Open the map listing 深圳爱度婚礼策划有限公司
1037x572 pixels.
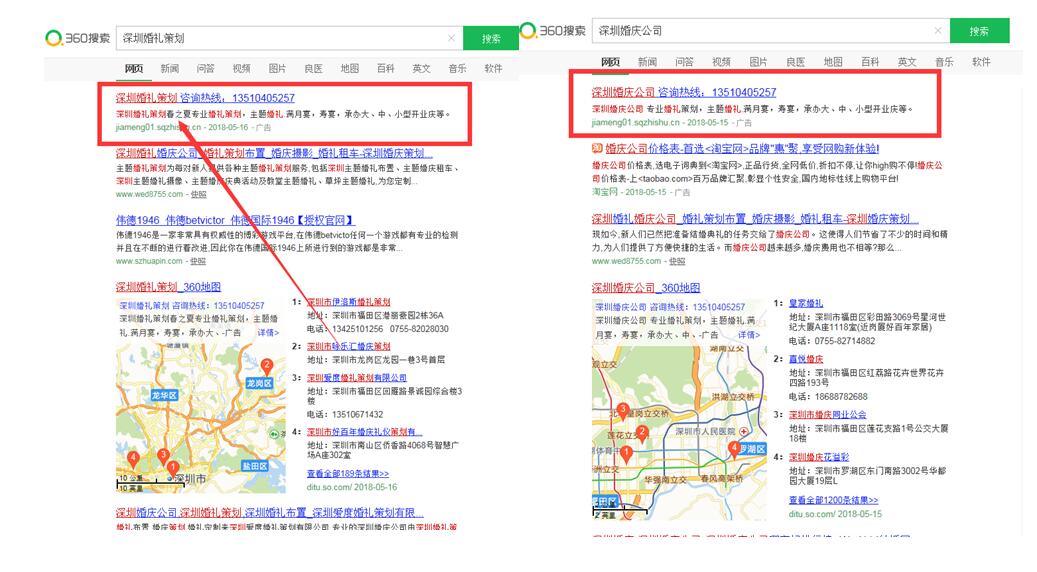pos(356,378)
